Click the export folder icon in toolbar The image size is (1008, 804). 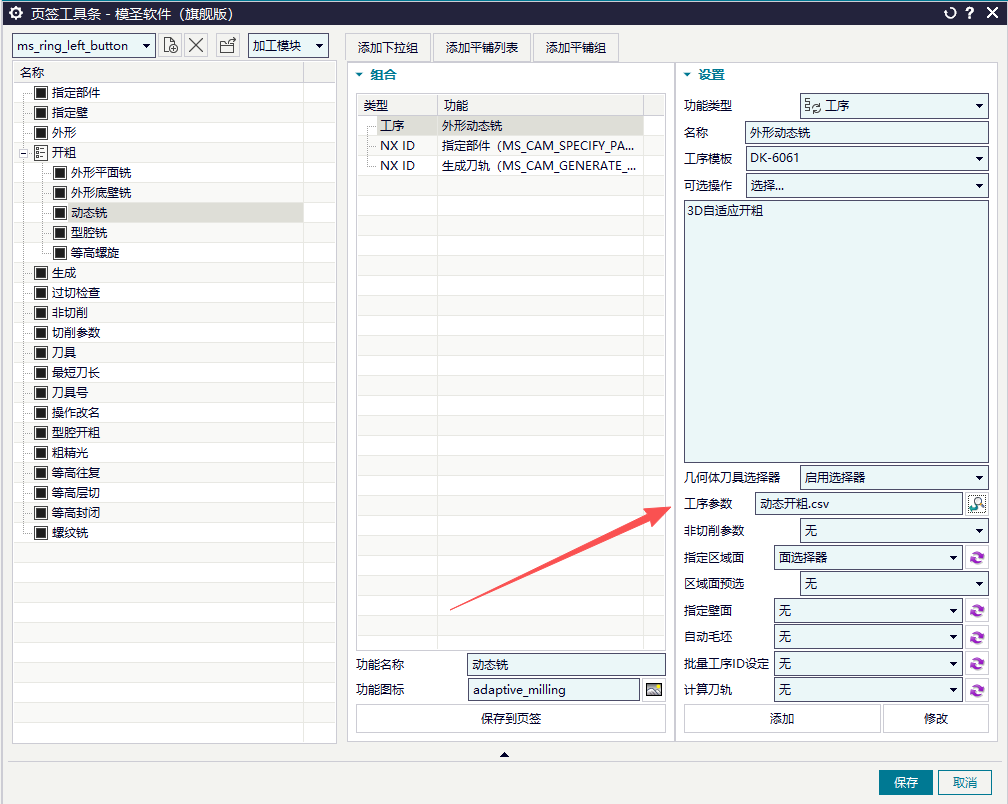(228, 46)
